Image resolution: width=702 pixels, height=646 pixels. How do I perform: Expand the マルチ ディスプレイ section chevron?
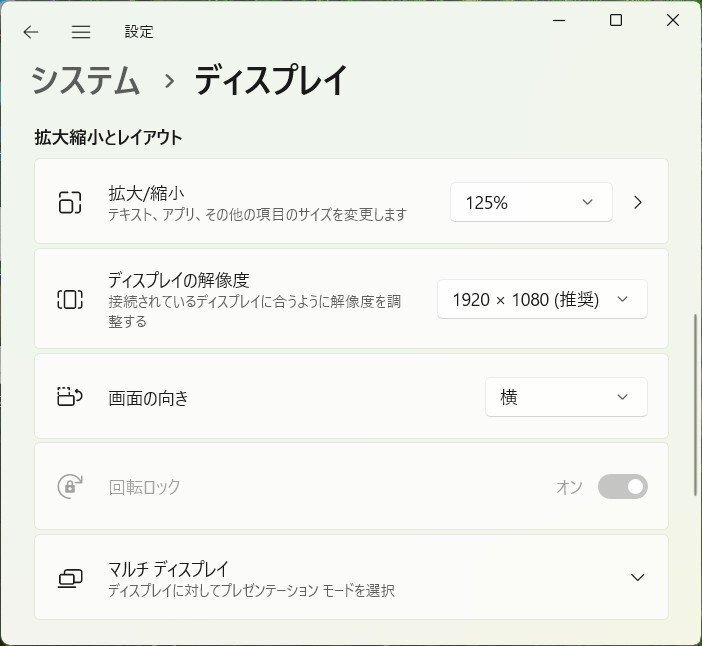click(x=638, y=577)
